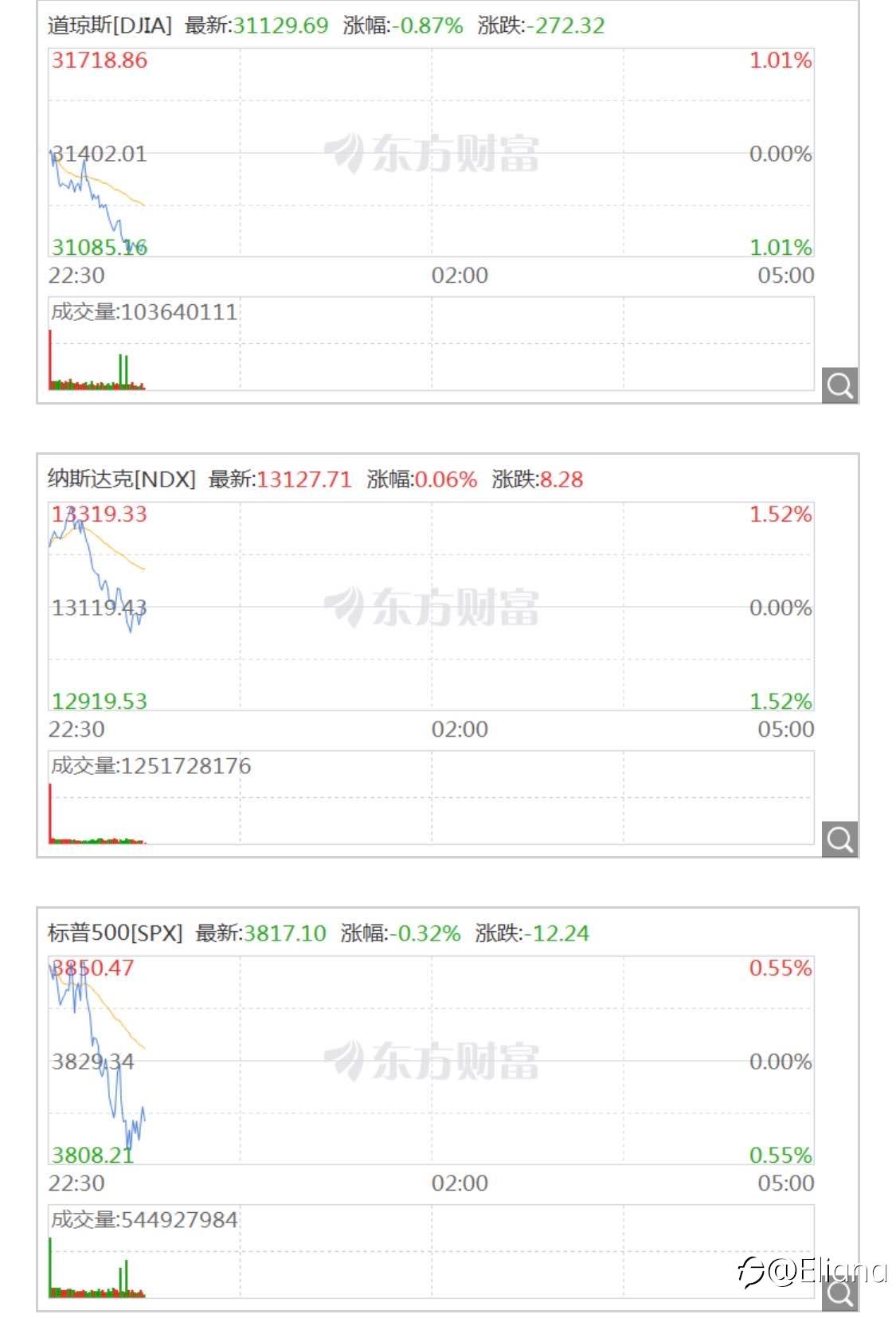The image size is (896, 1318).
Task: Click the SPX low price label 3808.21
Action: coord(92,1155)
